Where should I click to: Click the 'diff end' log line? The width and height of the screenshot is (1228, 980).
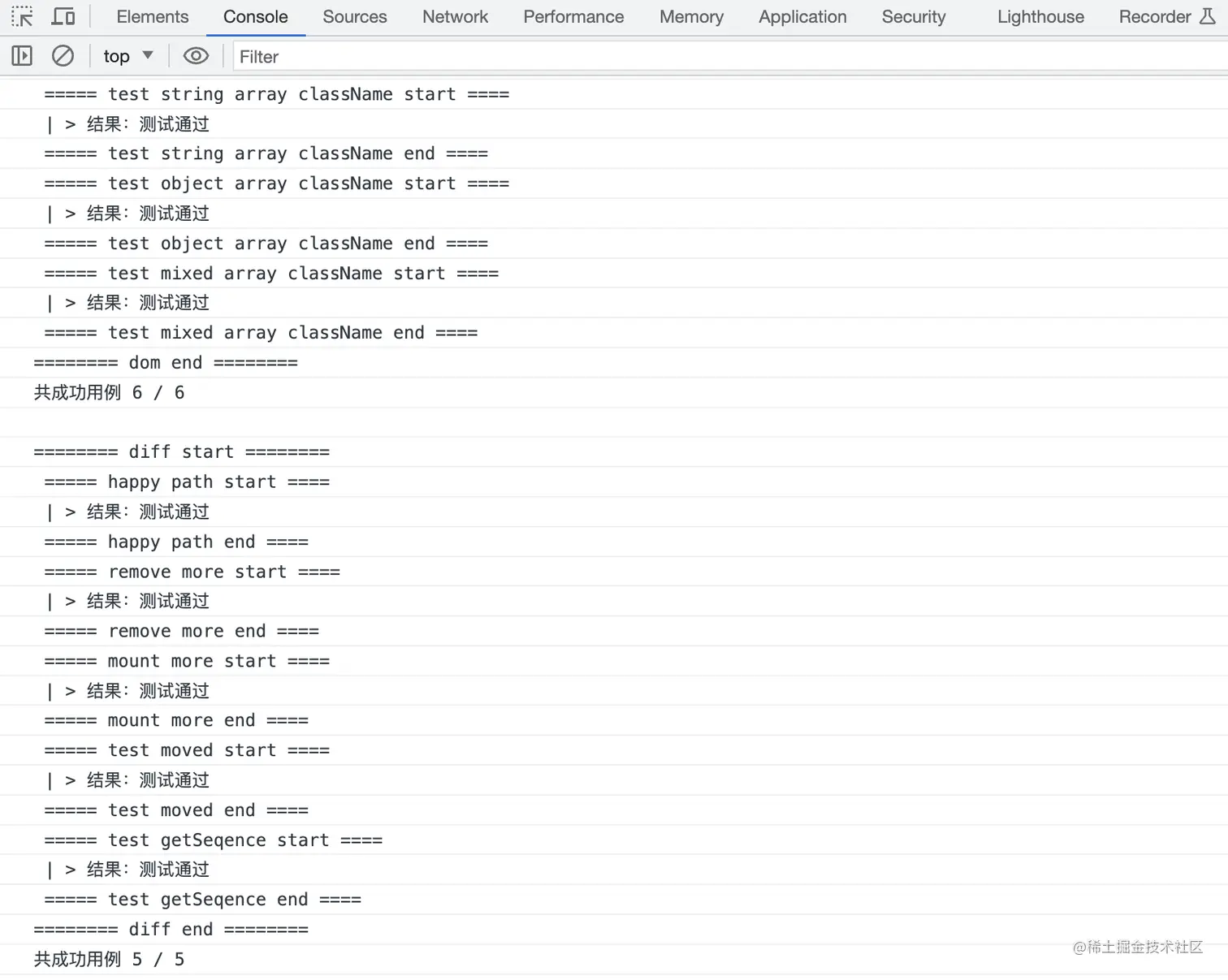(x=614, y=930)
